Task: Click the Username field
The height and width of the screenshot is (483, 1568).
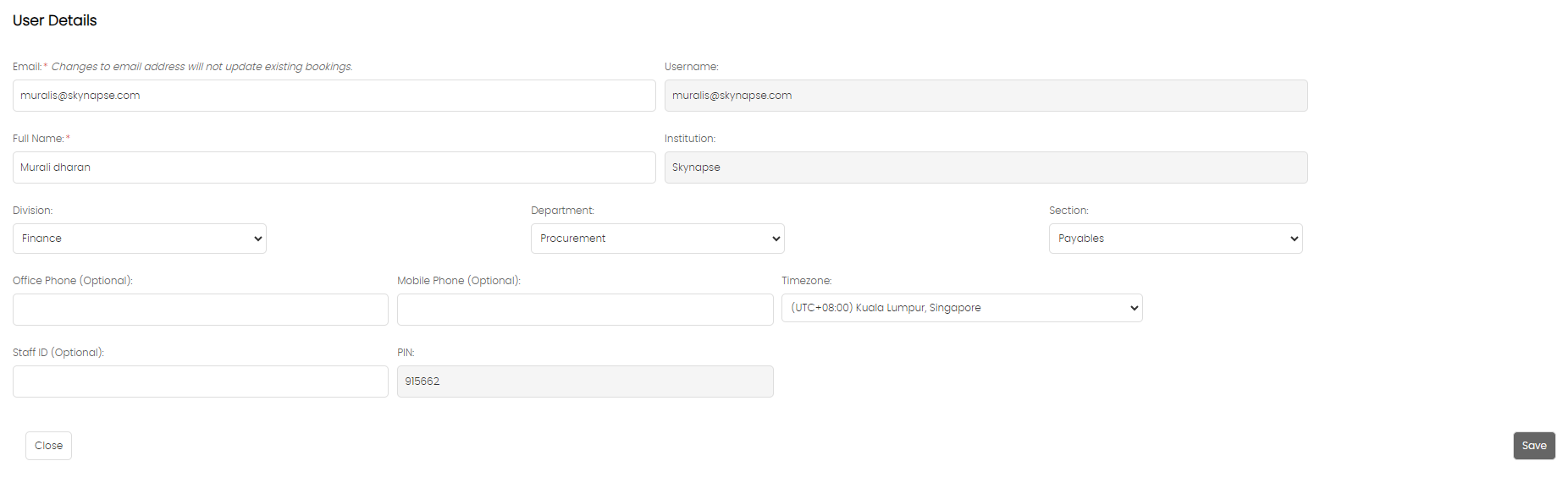Action: pos(986,96)
